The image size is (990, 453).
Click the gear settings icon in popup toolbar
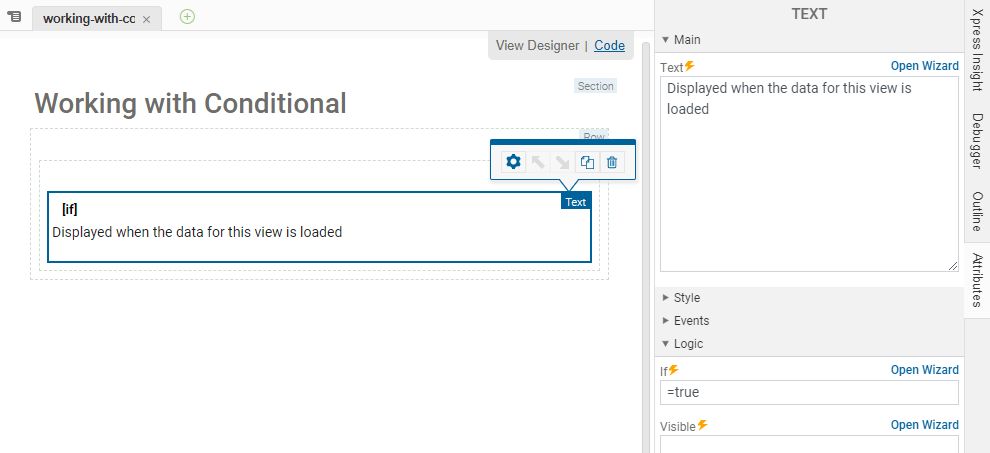click(513, 162)
